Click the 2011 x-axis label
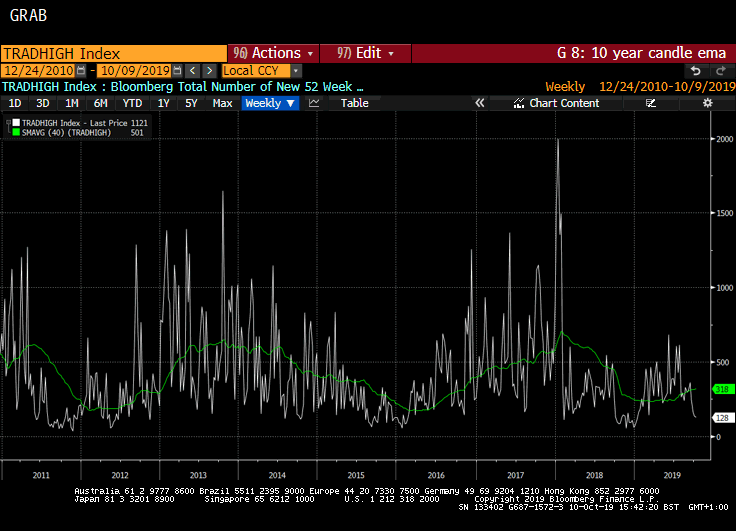Viewport: 736px width, 531px height. point(41,475)
